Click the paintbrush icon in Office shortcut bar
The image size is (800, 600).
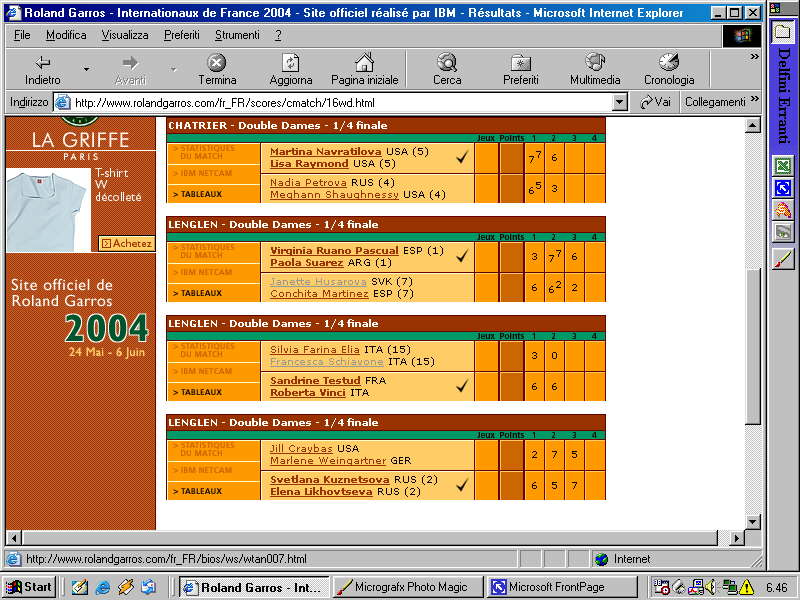[783, 259]
